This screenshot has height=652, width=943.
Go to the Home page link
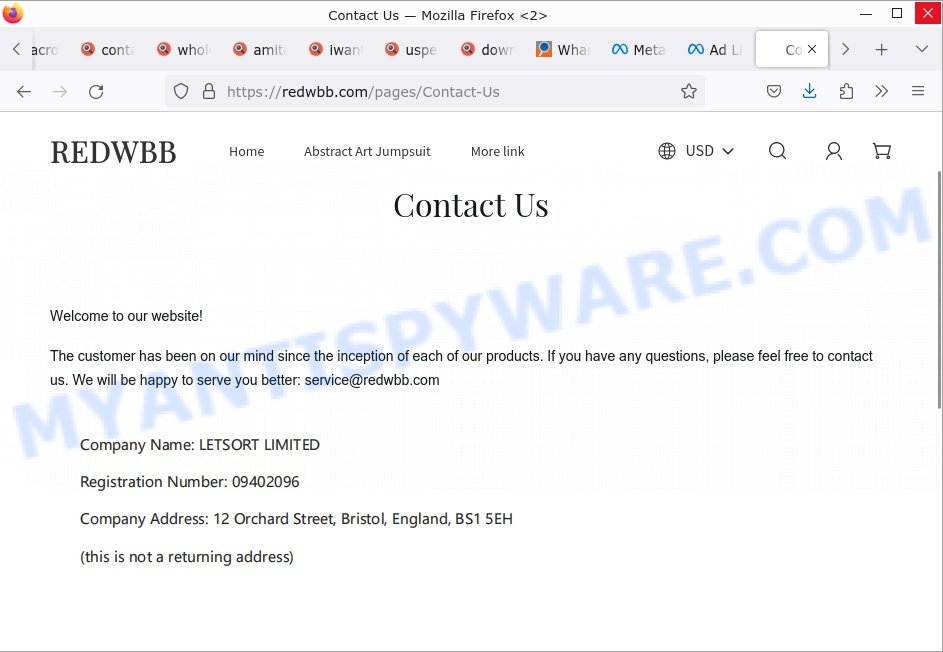click(x=247, y=152)
